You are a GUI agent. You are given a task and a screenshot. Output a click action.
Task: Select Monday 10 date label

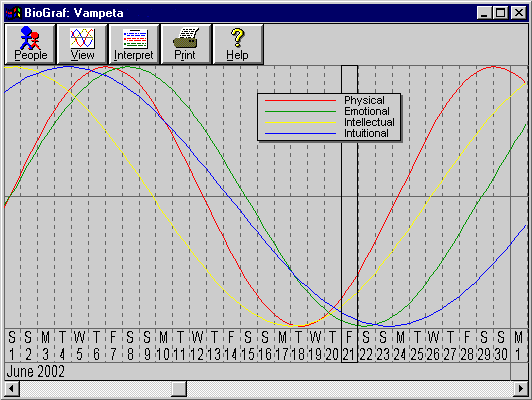[164, 345]
